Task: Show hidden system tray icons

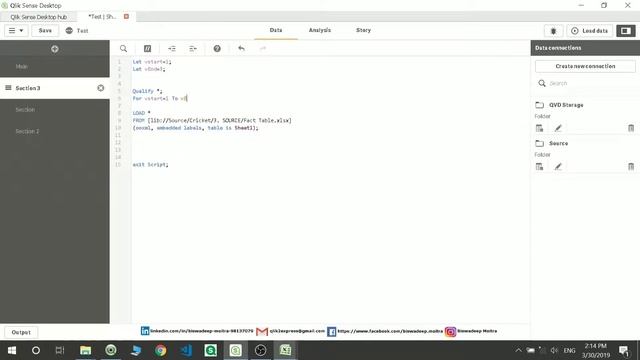Action: tap(518, 350)
